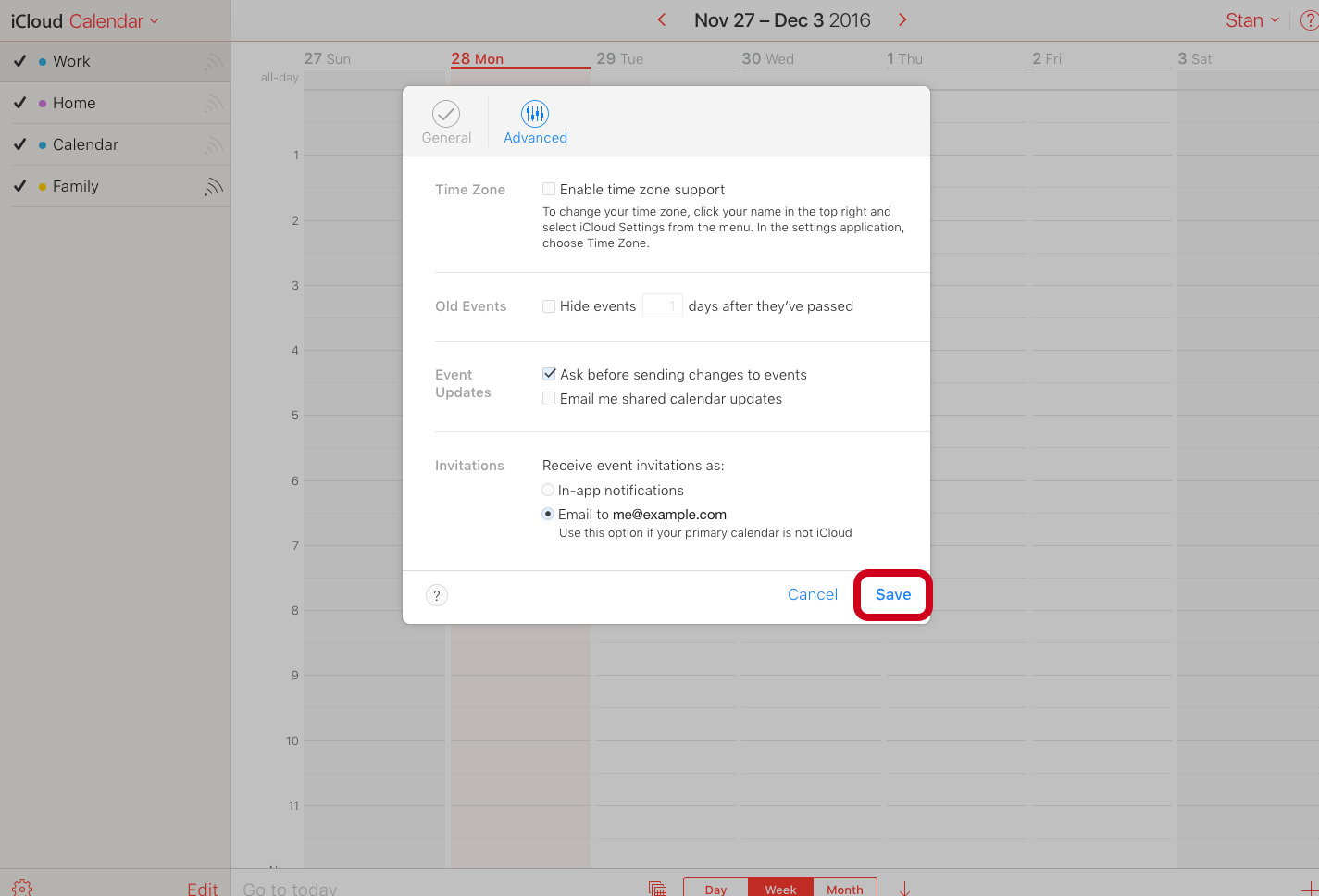
Task: Go to the previous week with the left chevron
Action: [x=661, y=19]
